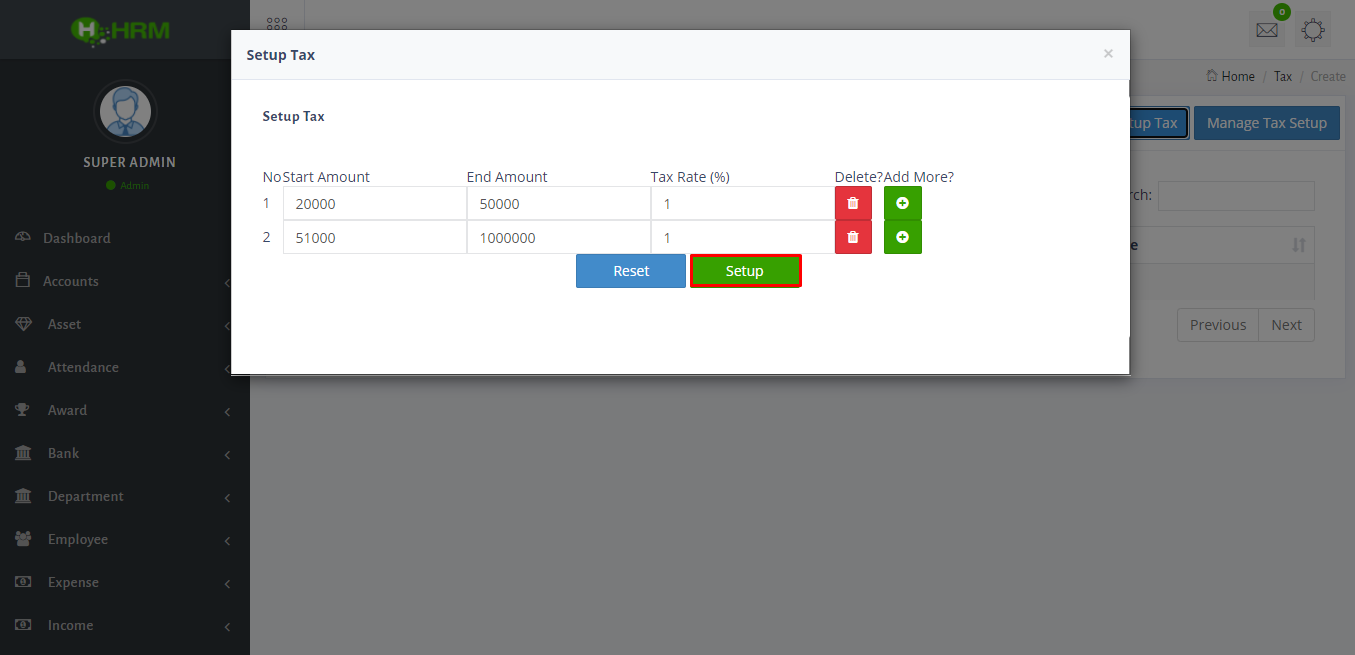Open the mail envelope notifications icon
Screen dimensions: 1355x655
[1267, 30]
